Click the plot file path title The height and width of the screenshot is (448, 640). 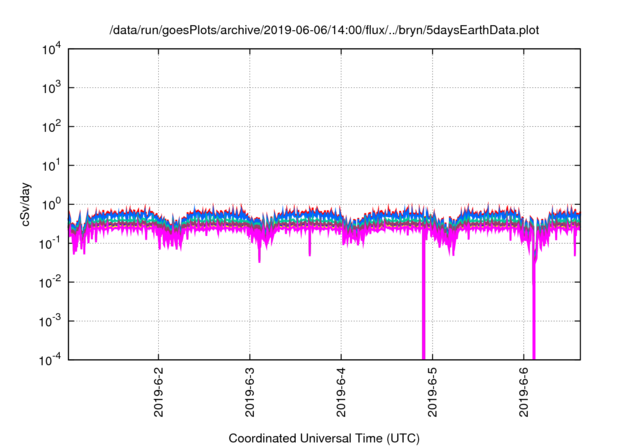[324, 30]
